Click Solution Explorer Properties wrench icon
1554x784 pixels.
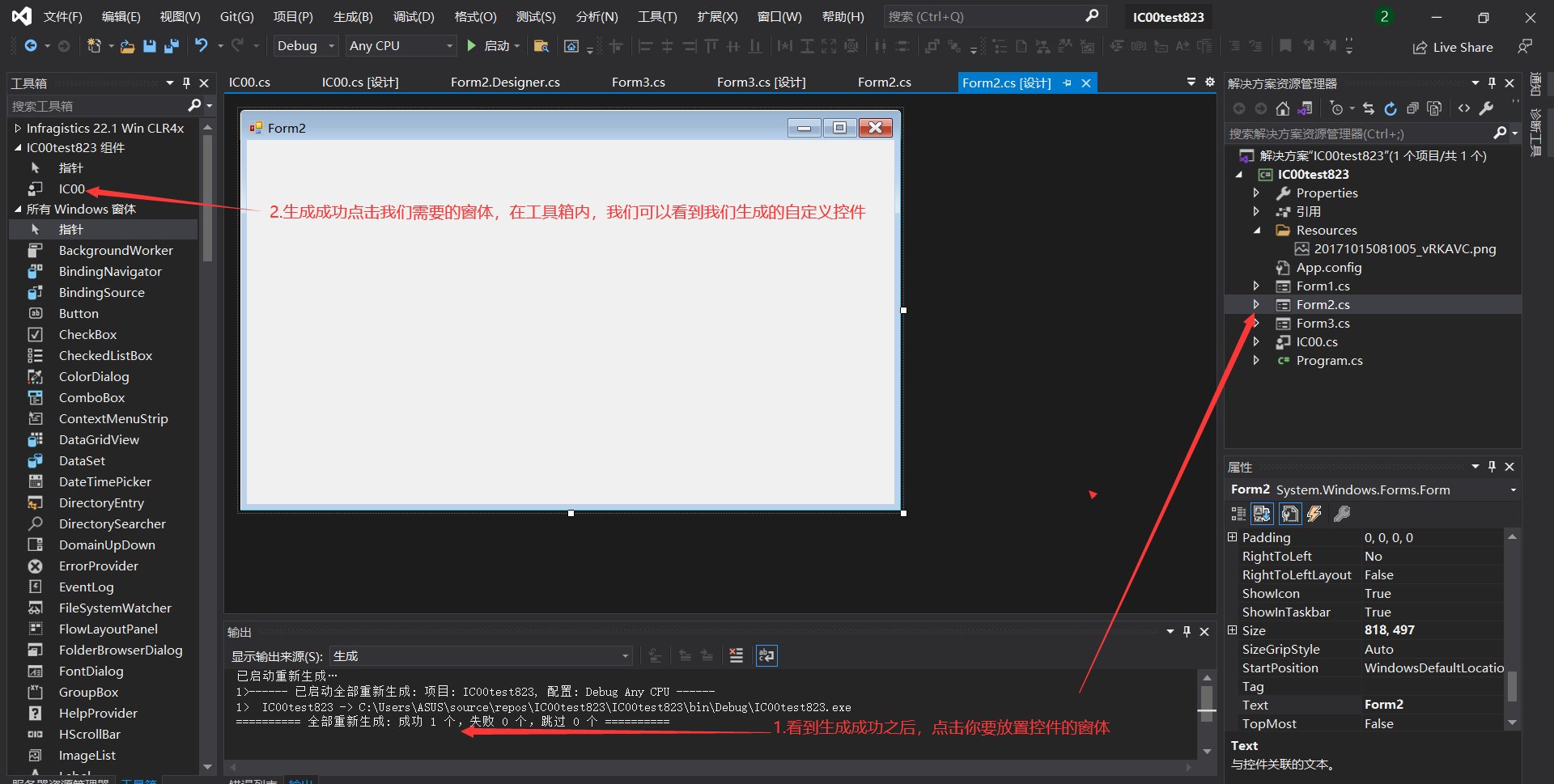tap(1486, 108)
